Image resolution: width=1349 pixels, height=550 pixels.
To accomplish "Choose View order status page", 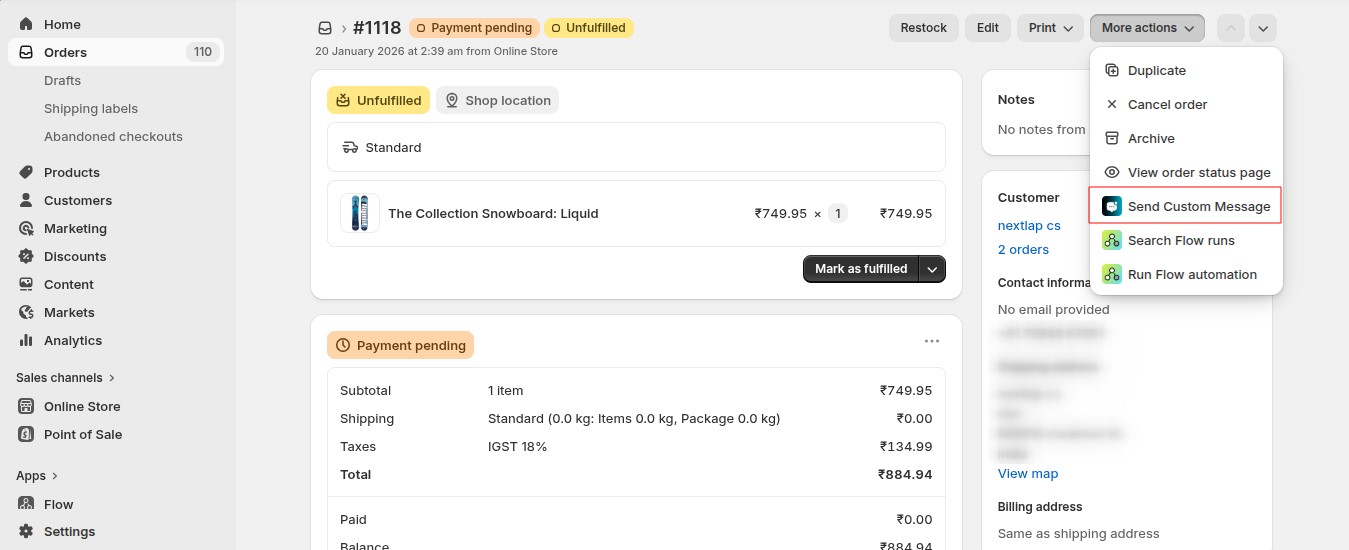I will click(1198, 172).
